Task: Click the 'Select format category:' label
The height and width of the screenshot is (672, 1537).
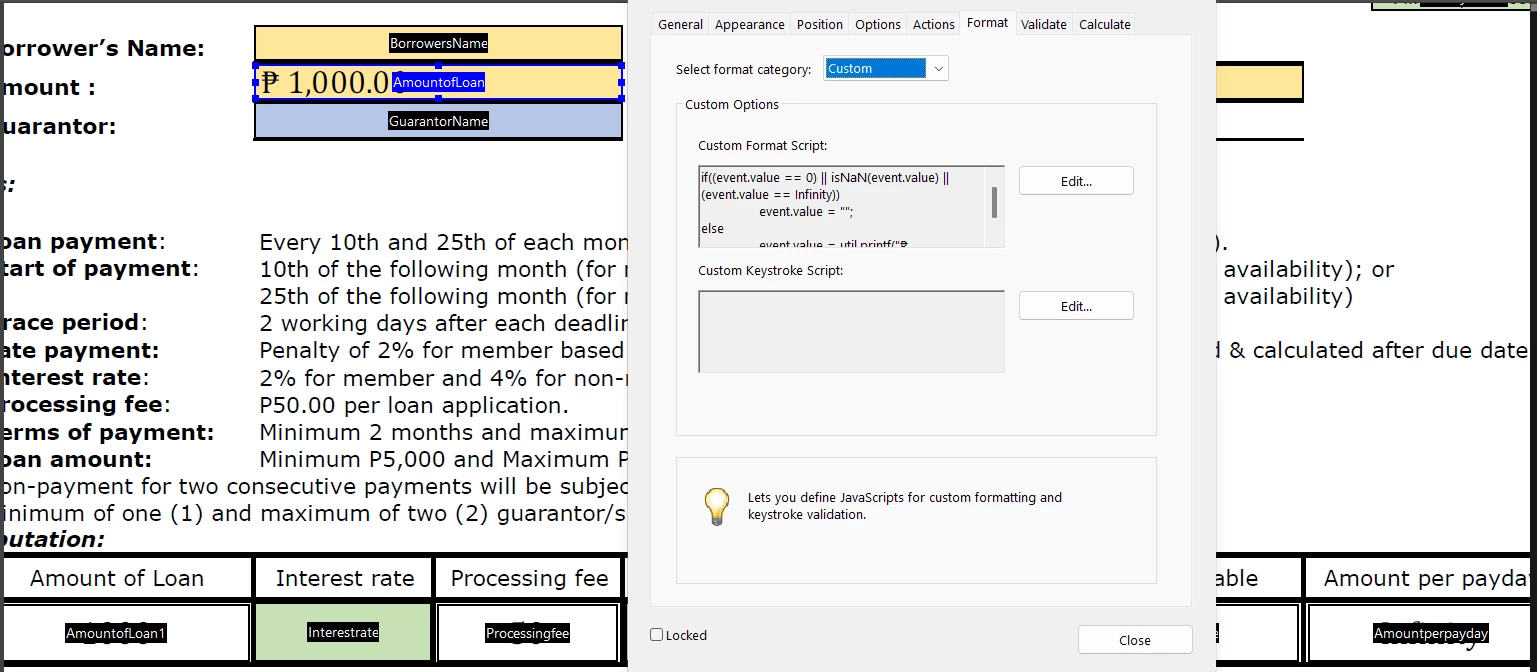Action: pyautogui.click(x=744, y=69)
